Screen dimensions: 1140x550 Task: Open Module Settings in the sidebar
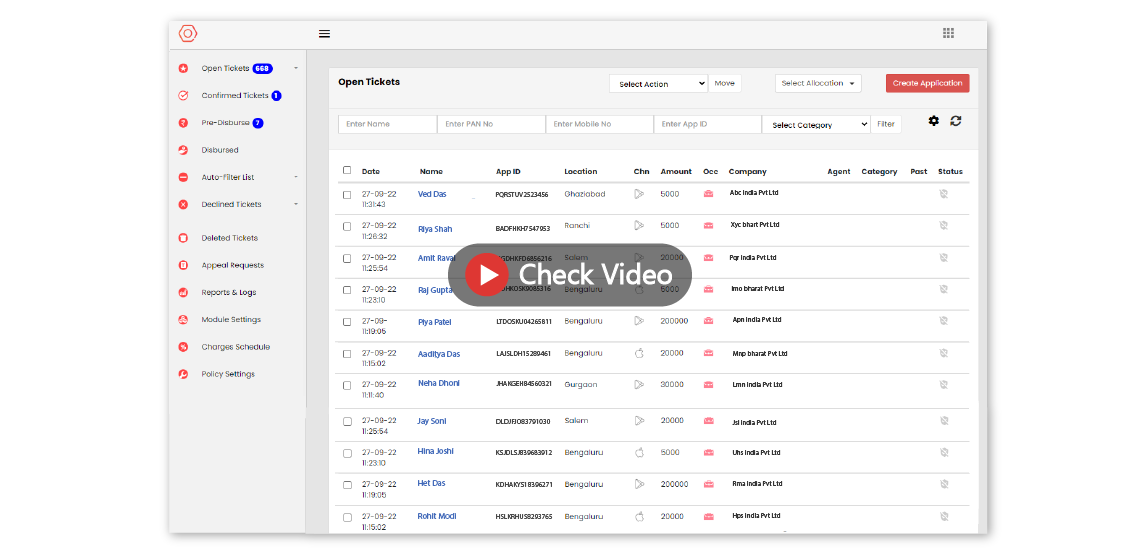point(231,319)
